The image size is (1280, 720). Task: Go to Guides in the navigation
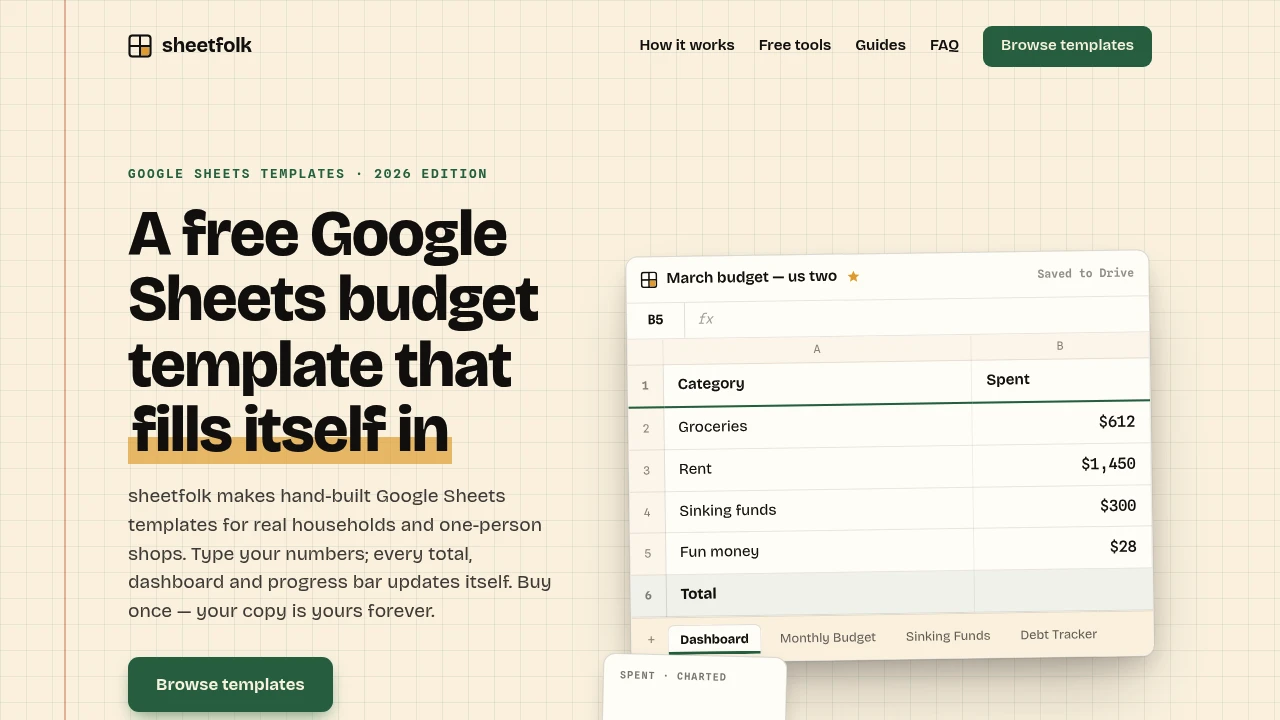pos(880,45)
